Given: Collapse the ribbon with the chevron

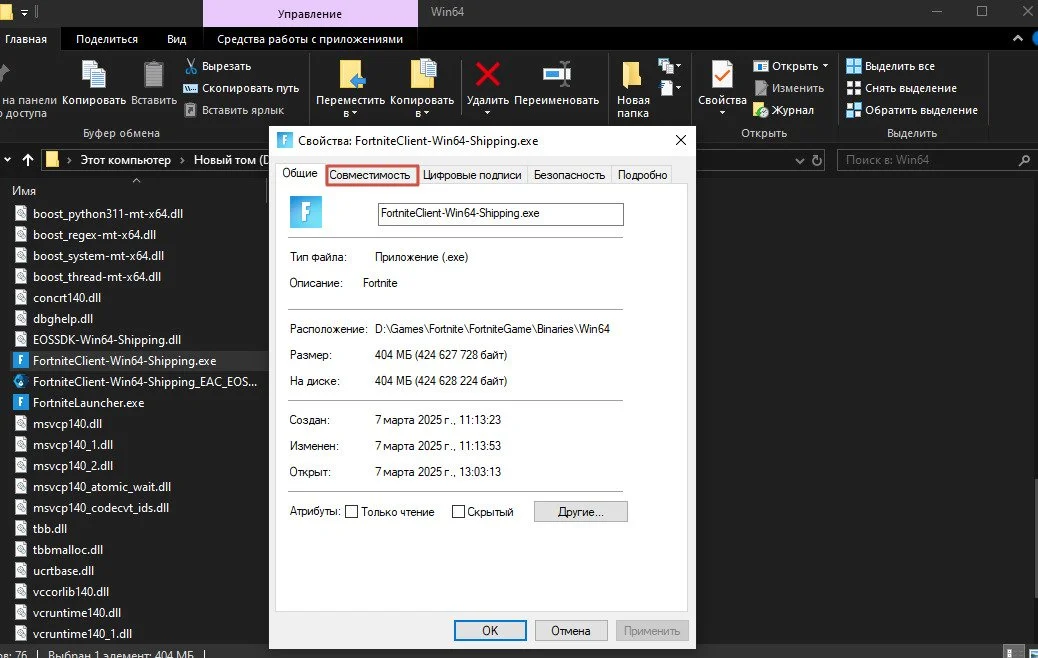Looking at the screenshot, I should pyautogui.click(x=1017, y=39).
